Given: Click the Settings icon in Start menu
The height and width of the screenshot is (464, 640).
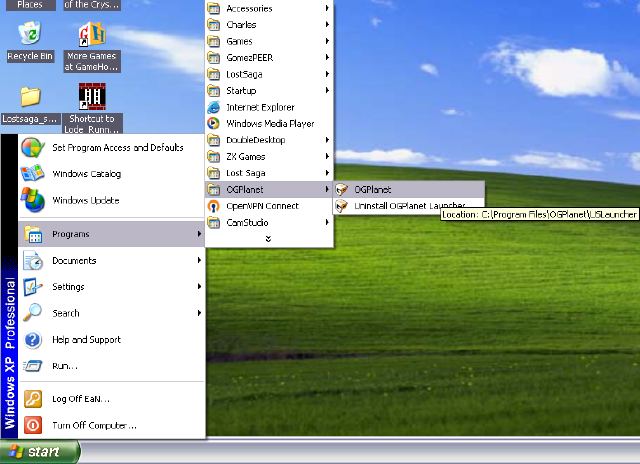Looking at the screenshot, I should tap(33, 286).
